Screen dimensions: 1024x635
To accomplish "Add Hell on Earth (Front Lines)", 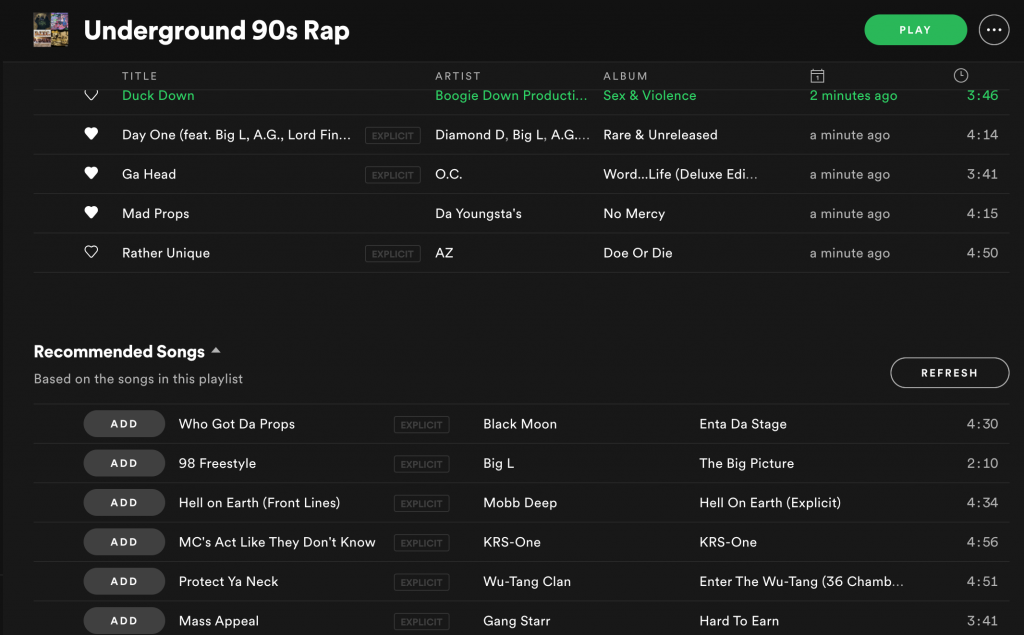I will click(124, 502).
